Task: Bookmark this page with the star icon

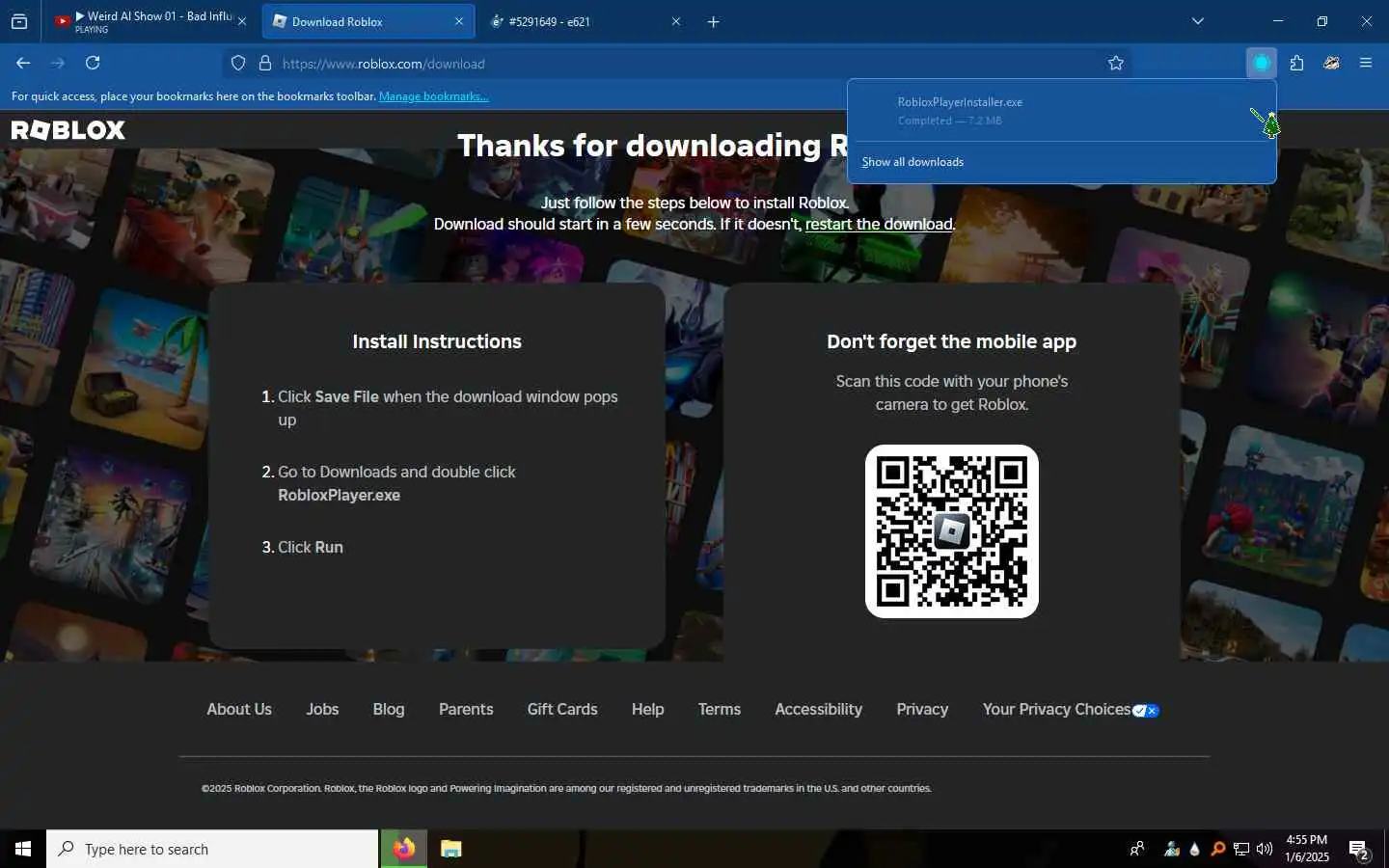Action: pos(1116,64)
